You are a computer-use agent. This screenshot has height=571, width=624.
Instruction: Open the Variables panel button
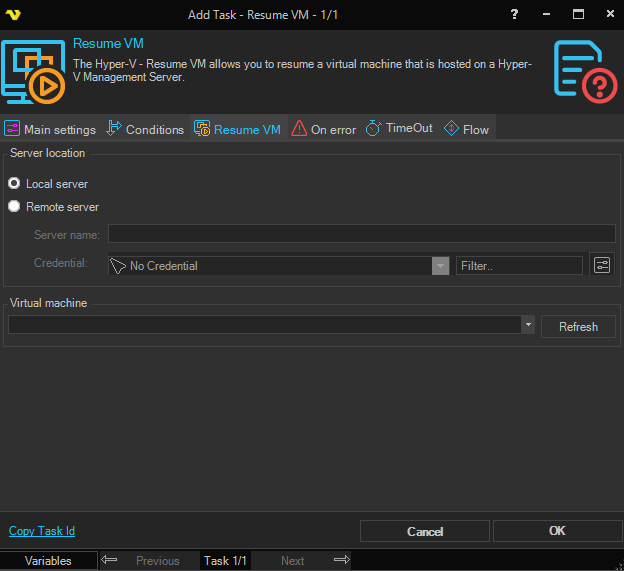click(48, 561)
